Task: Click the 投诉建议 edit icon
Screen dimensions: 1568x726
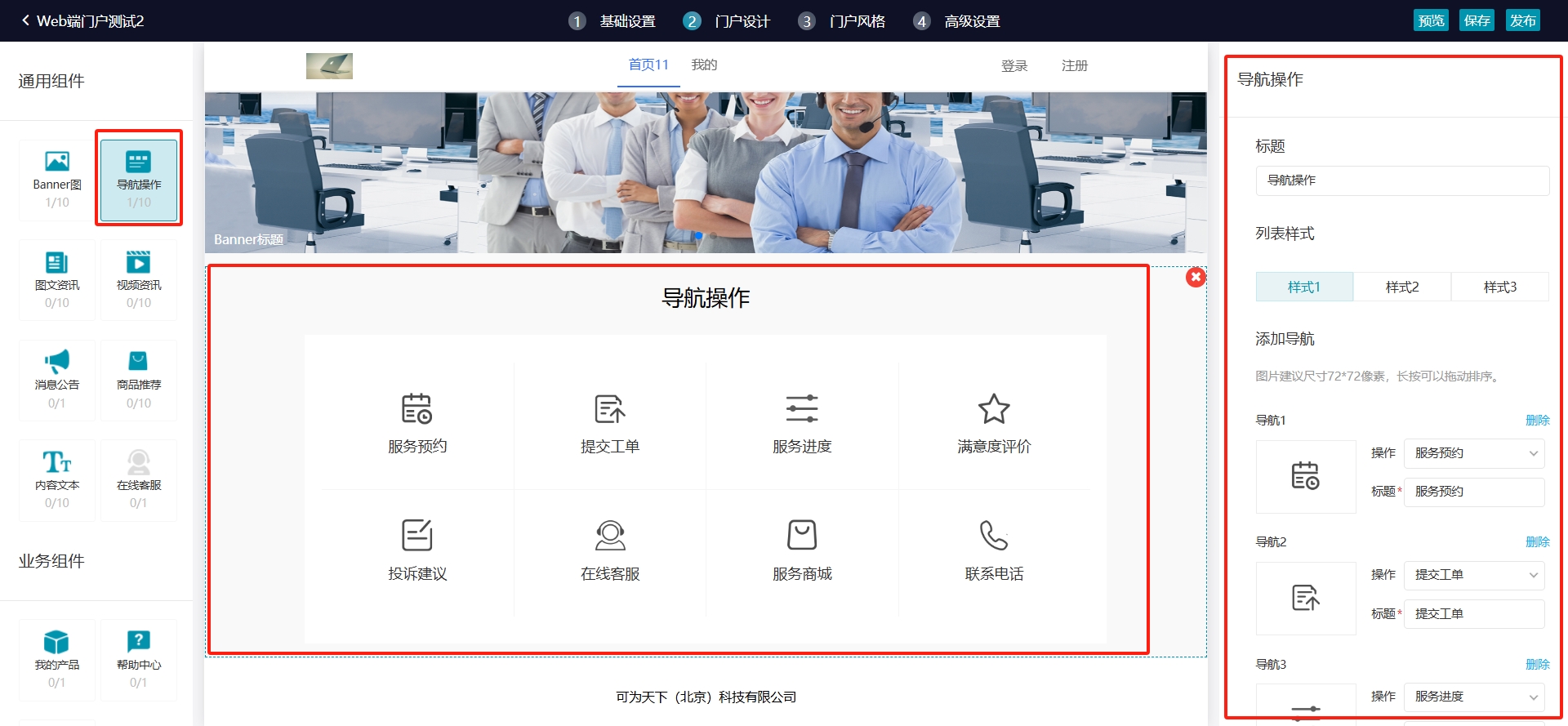Action: pos(416,535)
